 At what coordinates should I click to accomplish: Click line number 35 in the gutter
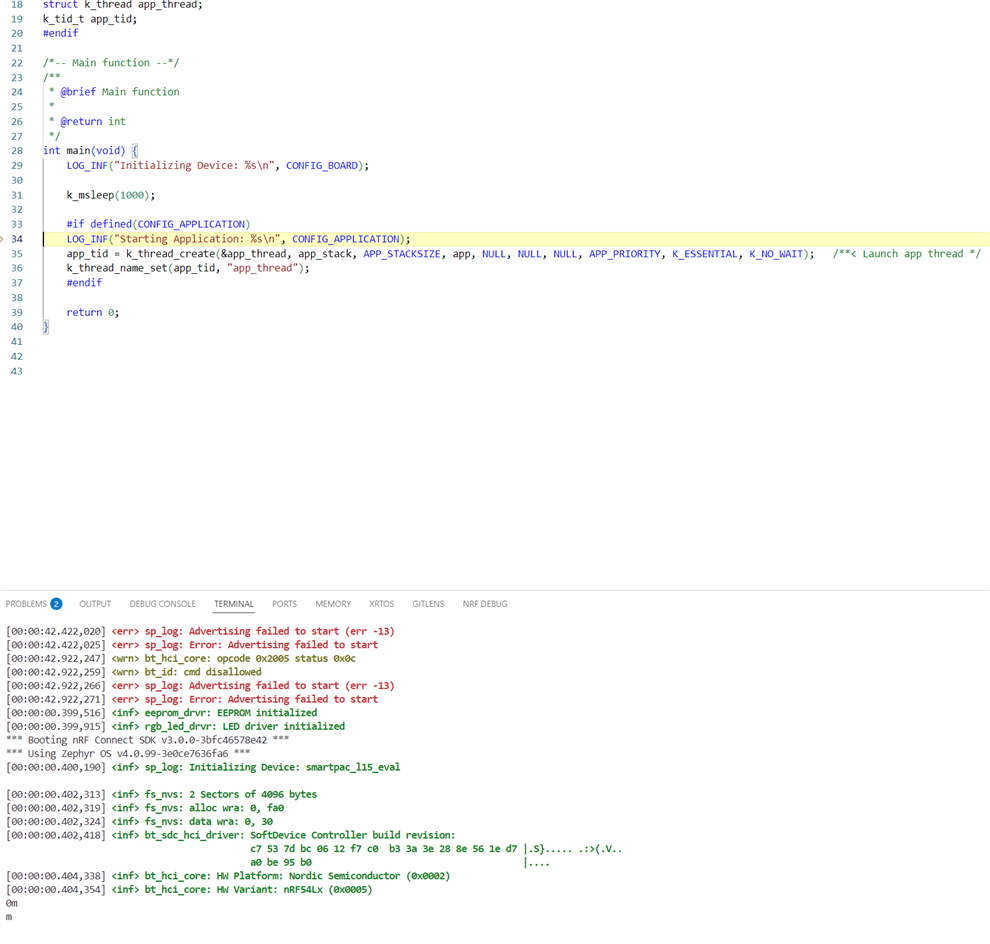tap(17, 254)
